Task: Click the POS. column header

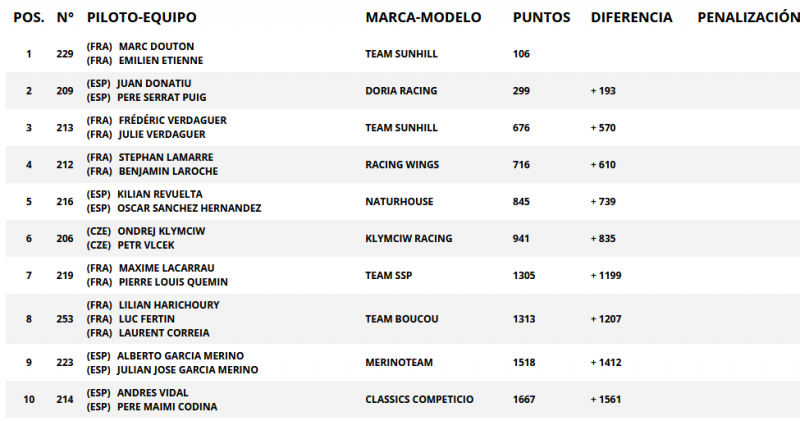Action: click(29, 17)
